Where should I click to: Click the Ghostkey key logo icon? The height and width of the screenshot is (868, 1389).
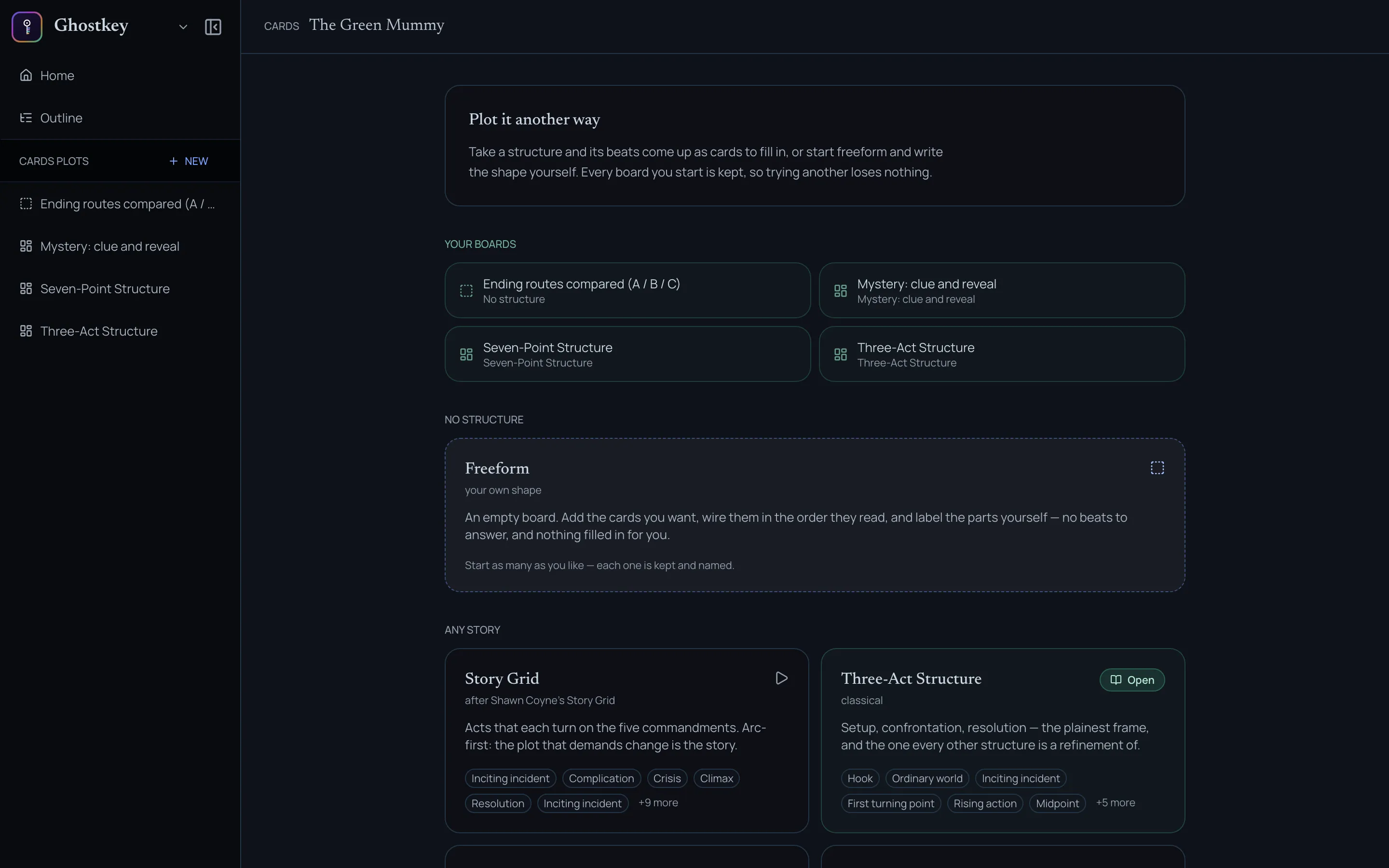27,27
